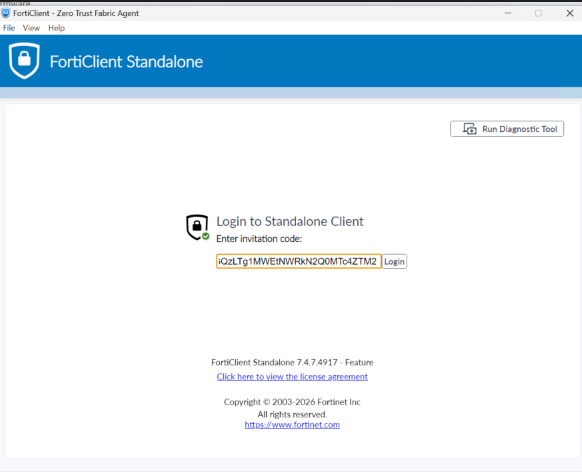This screenshot has height=472, width=582.
Task: Run the Diagnostic Tool
Action: (x=507, y=129)
